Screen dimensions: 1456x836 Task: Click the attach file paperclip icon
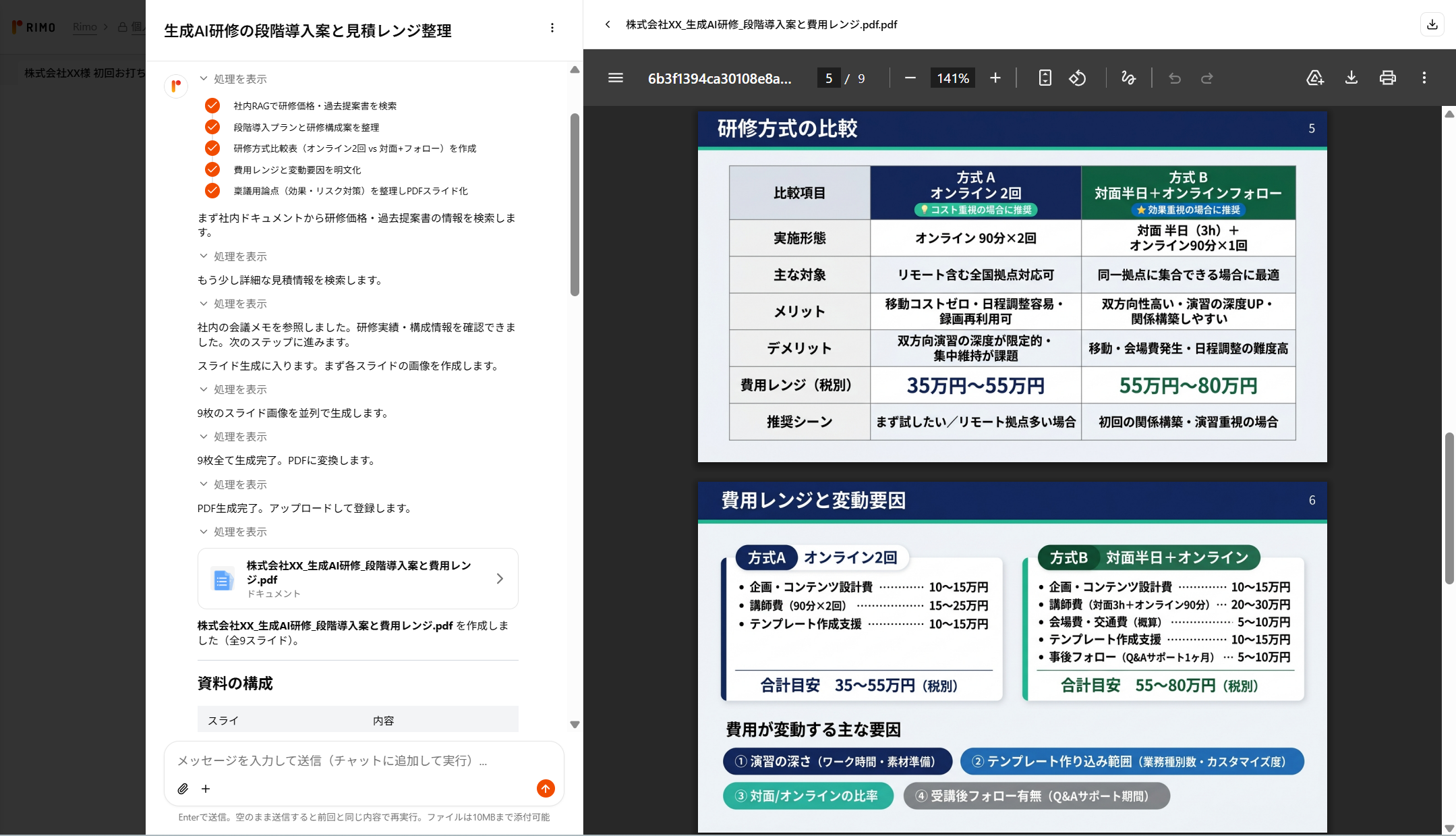[183, 789]
